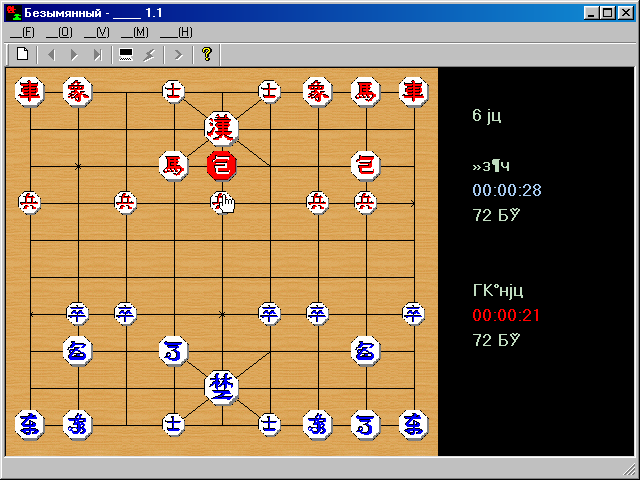The image size is (640, 480).
Task: Select blue horse on the bottom row
Action: click(366, 425)
